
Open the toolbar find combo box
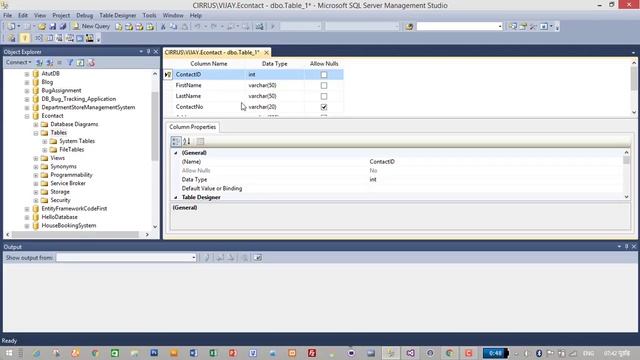(460, 27)
